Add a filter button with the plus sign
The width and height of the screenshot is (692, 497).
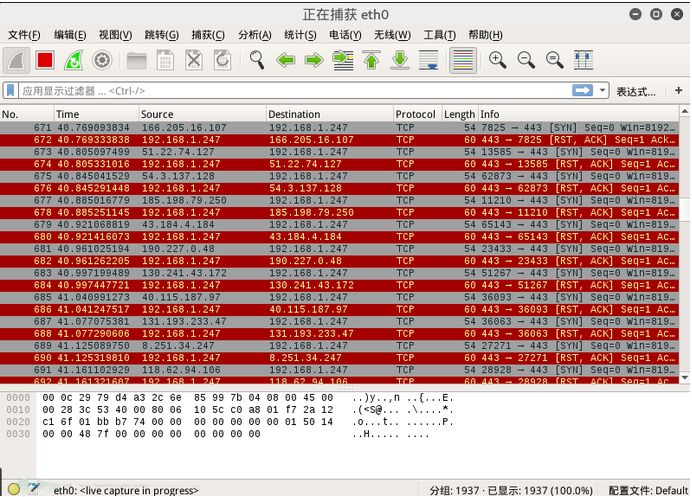coord(679,90)
